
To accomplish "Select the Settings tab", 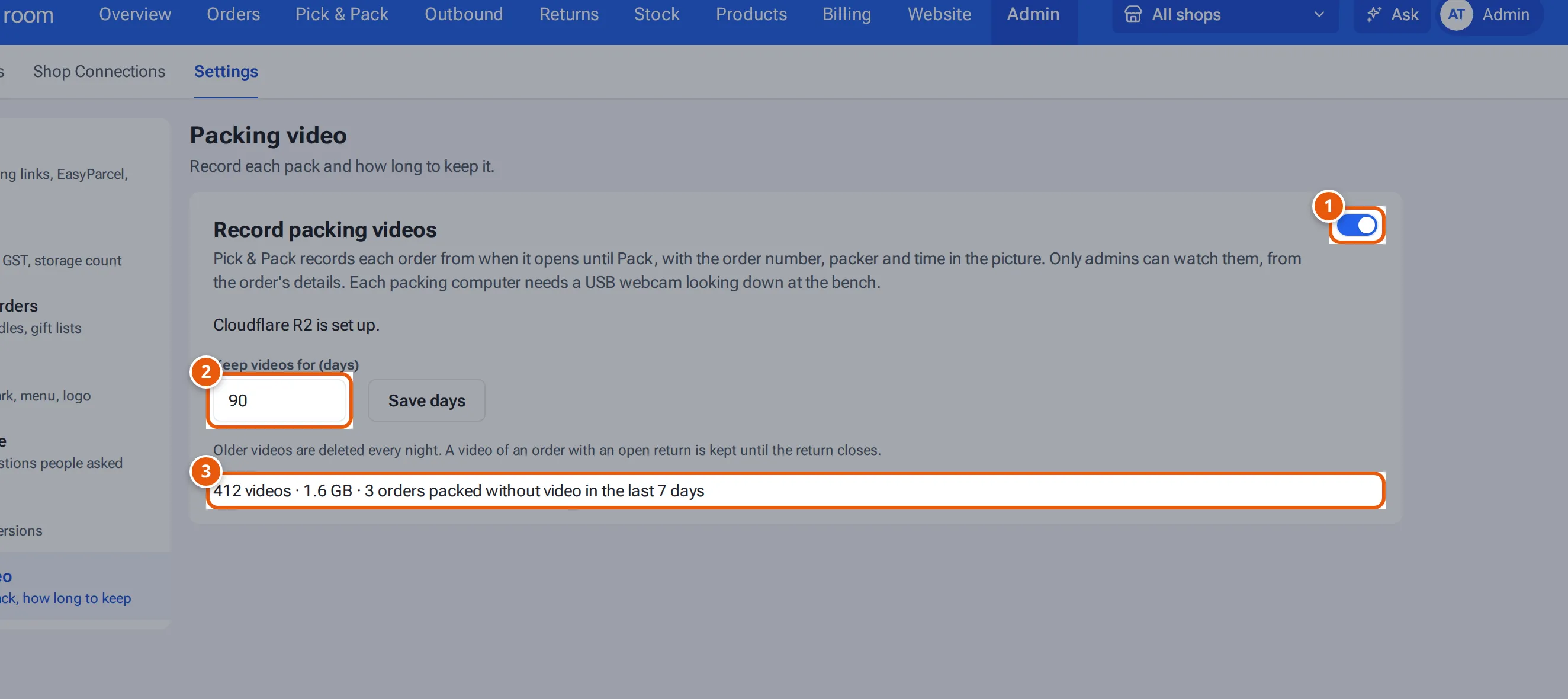I will click(x=226, y=71).
